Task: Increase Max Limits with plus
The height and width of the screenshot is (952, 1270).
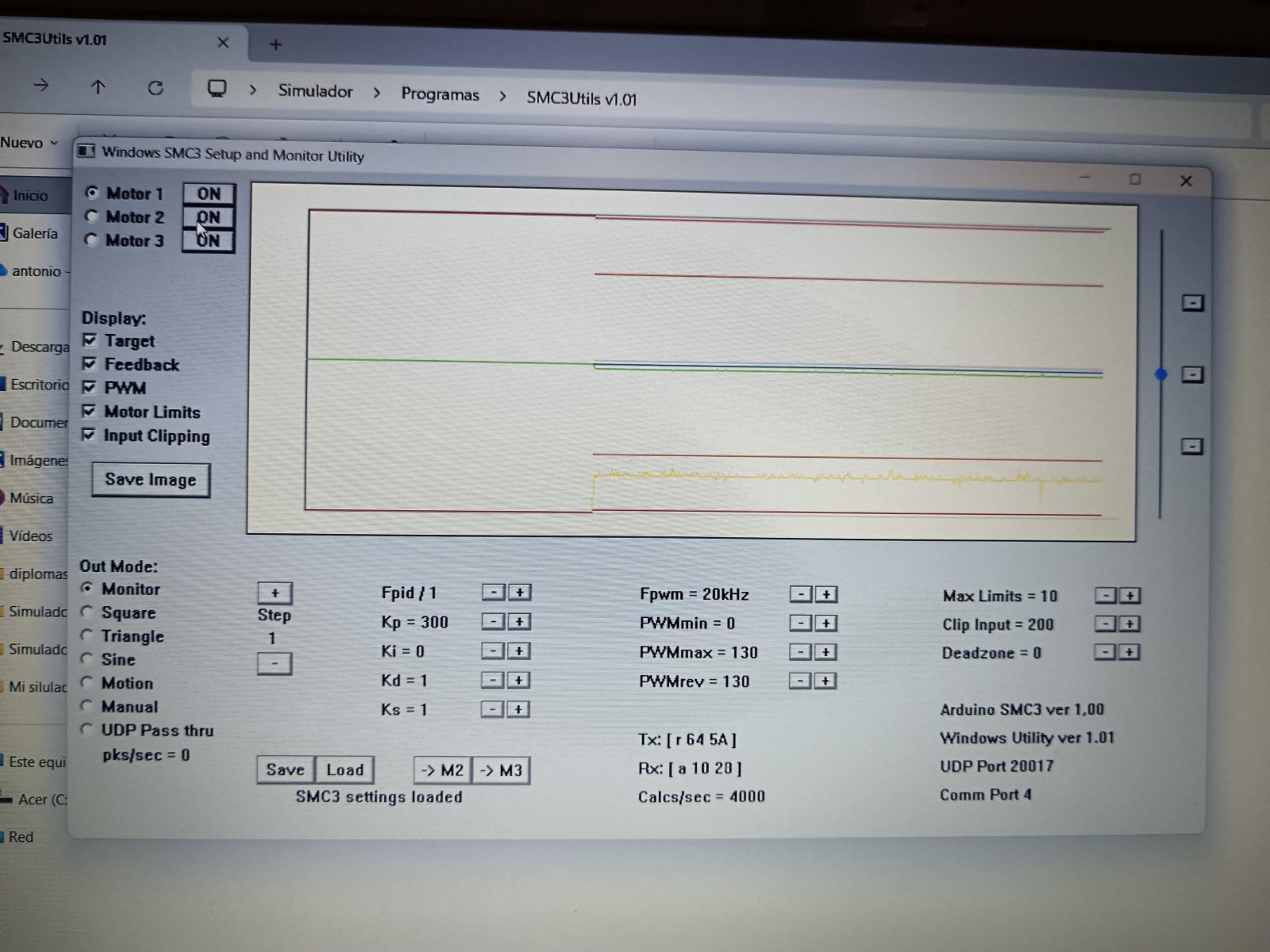Action: 1130,595
